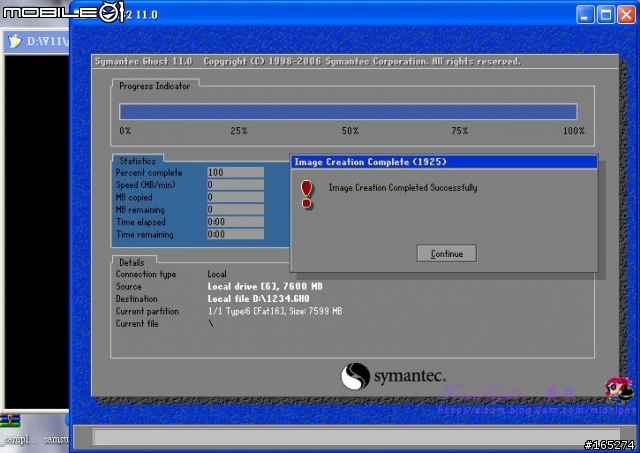Click the 50% mark on progress scale
640x453 pixels.
point(350,131)
